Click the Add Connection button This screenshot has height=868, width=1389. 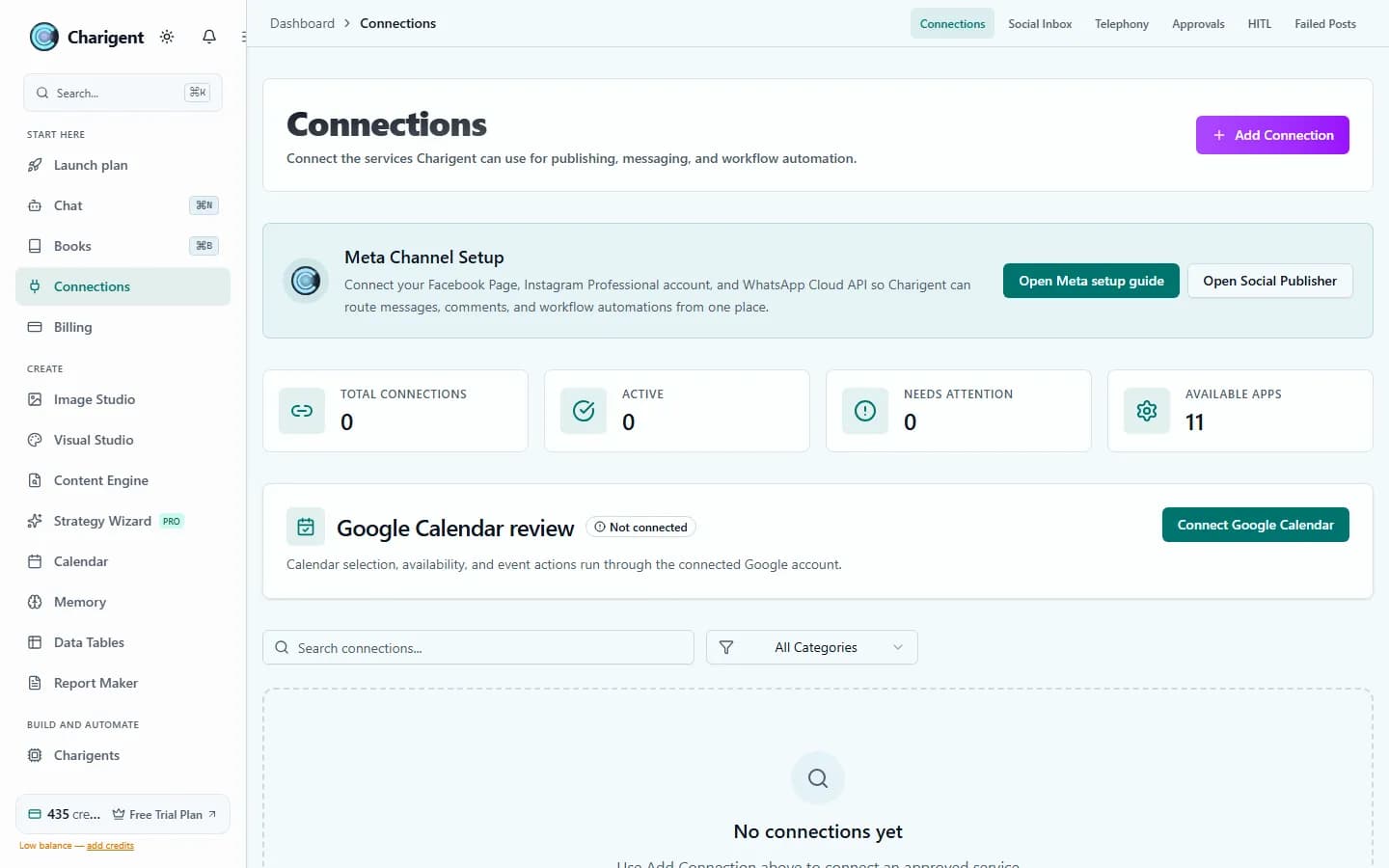click(x=1272, y=135)
